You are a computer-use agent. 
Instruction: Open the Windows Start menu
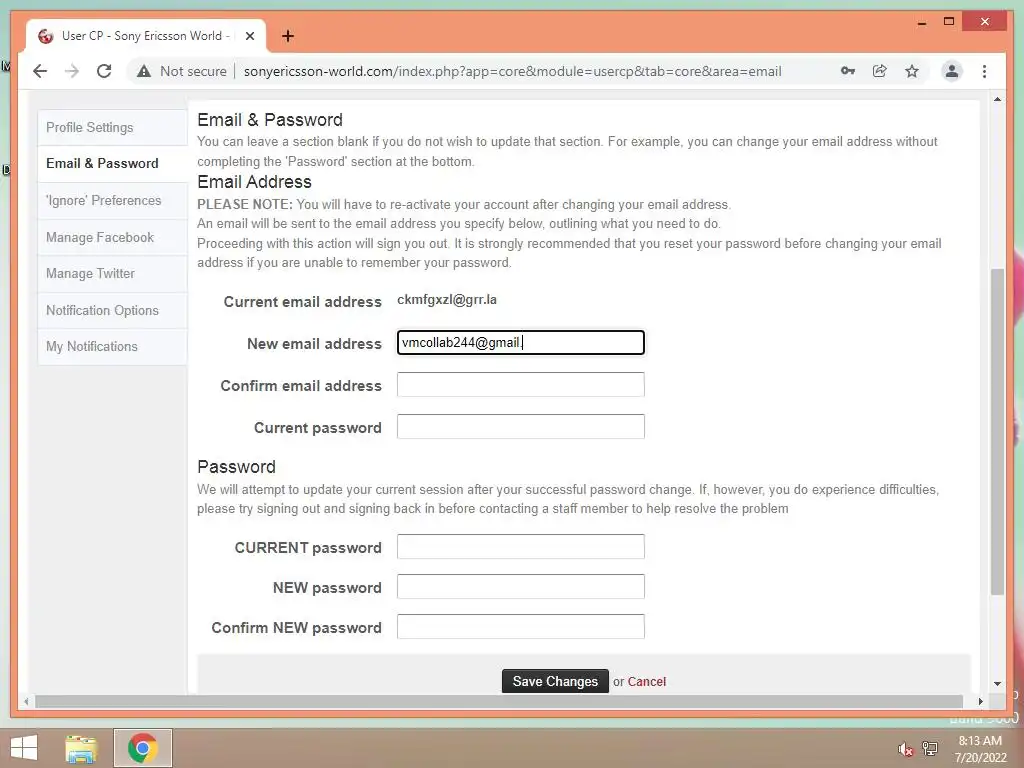24,748
